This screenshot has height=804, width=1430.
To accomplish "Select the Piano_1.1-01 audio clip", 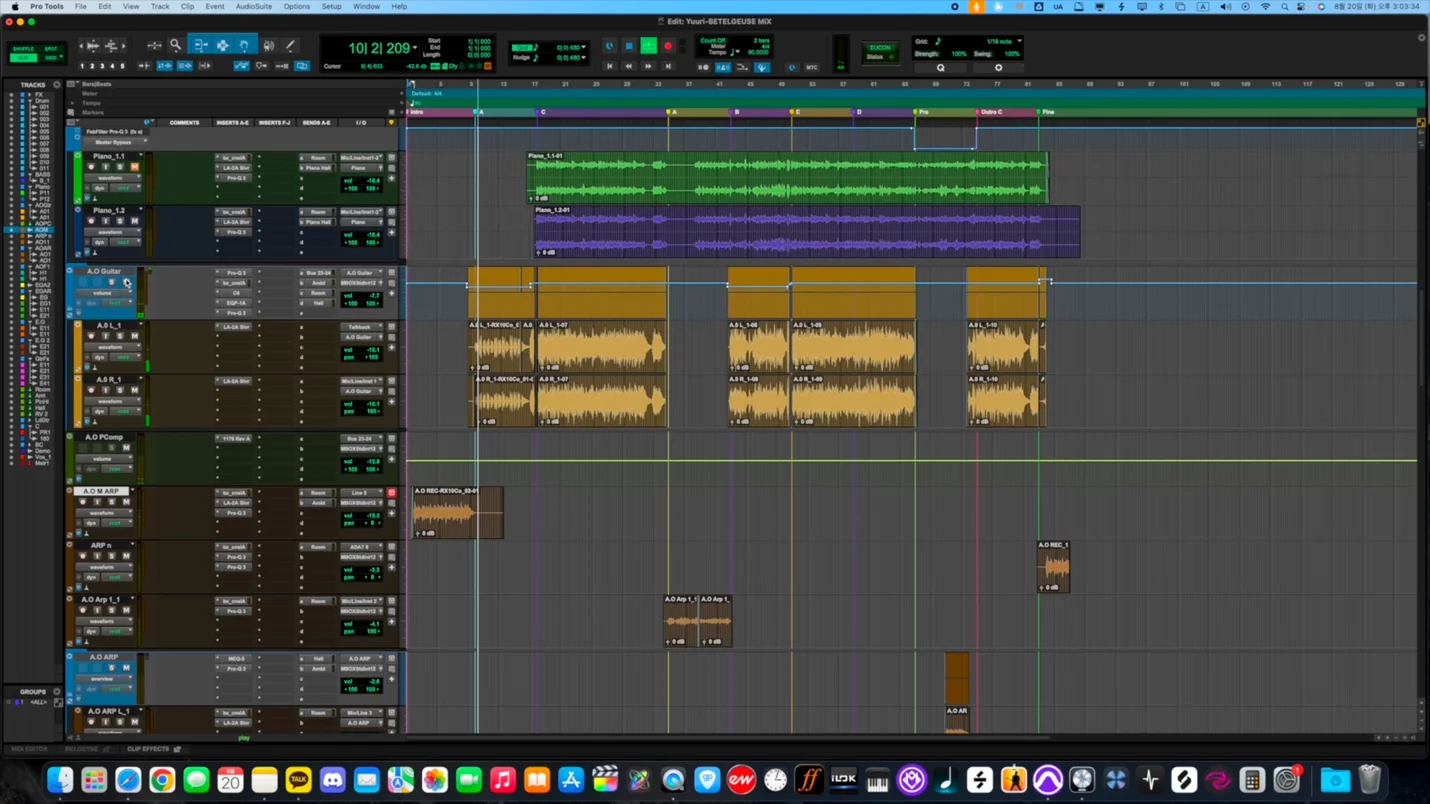I will (787, 178).
